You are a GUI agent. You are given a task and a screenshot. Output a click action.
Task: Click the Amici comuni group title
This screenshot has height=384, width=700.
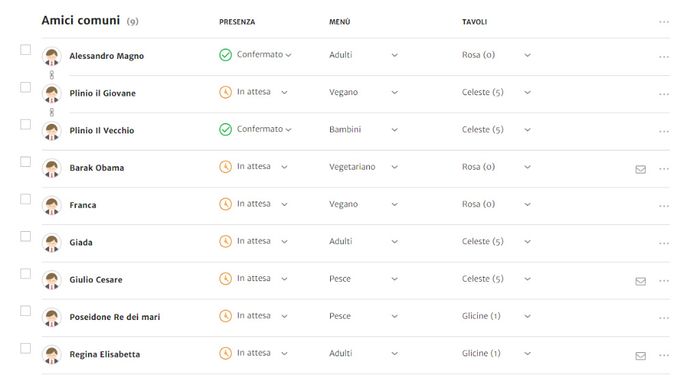click(81, 21)
